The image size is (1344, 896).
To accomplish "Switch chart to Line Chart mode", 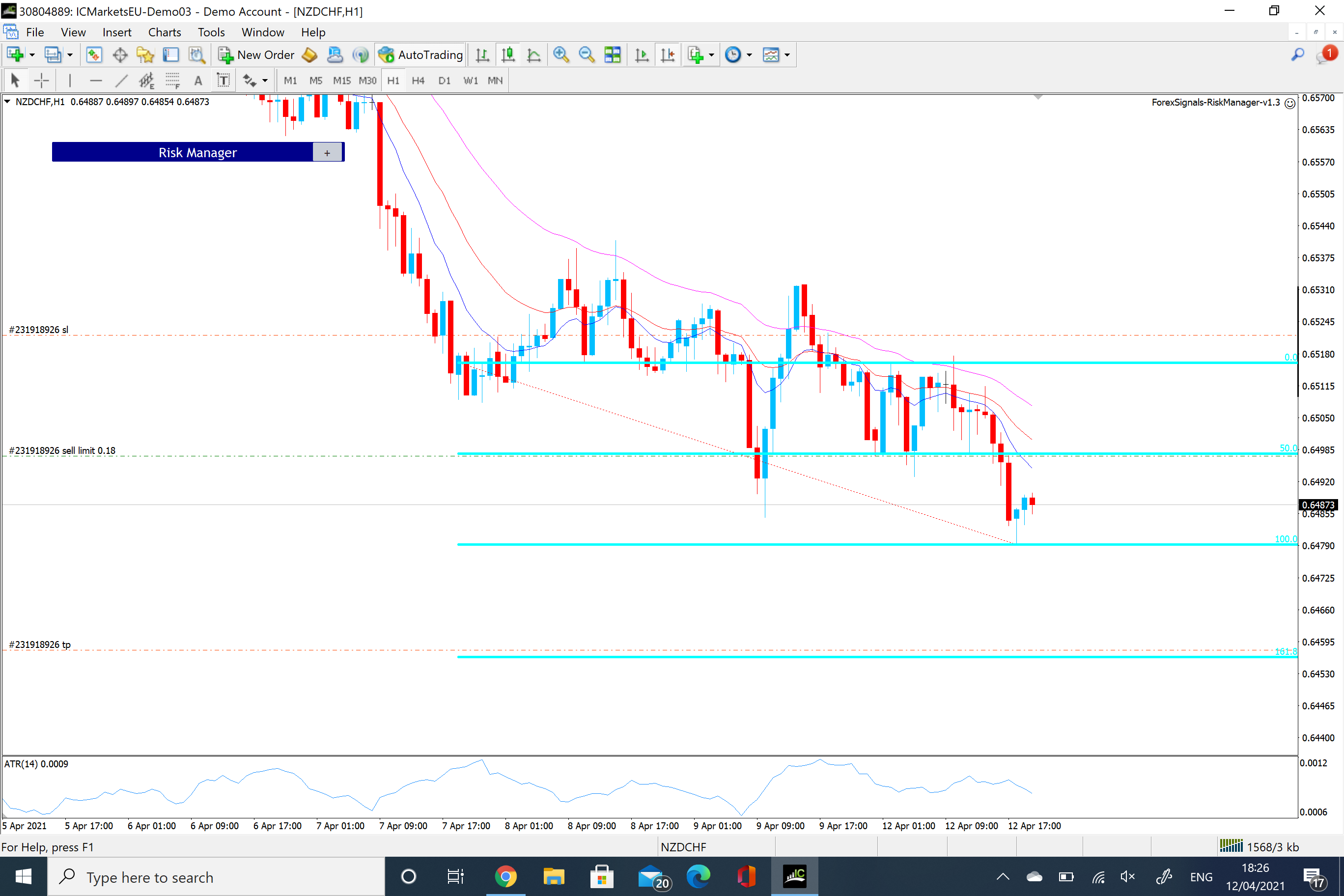I will coord(533,55).
